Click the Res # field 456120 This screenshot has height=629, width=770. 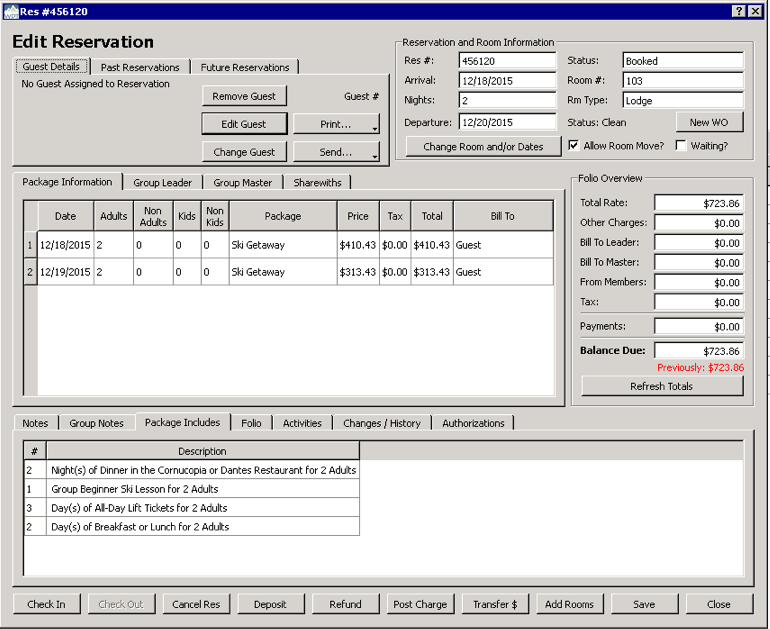point(507,61)
